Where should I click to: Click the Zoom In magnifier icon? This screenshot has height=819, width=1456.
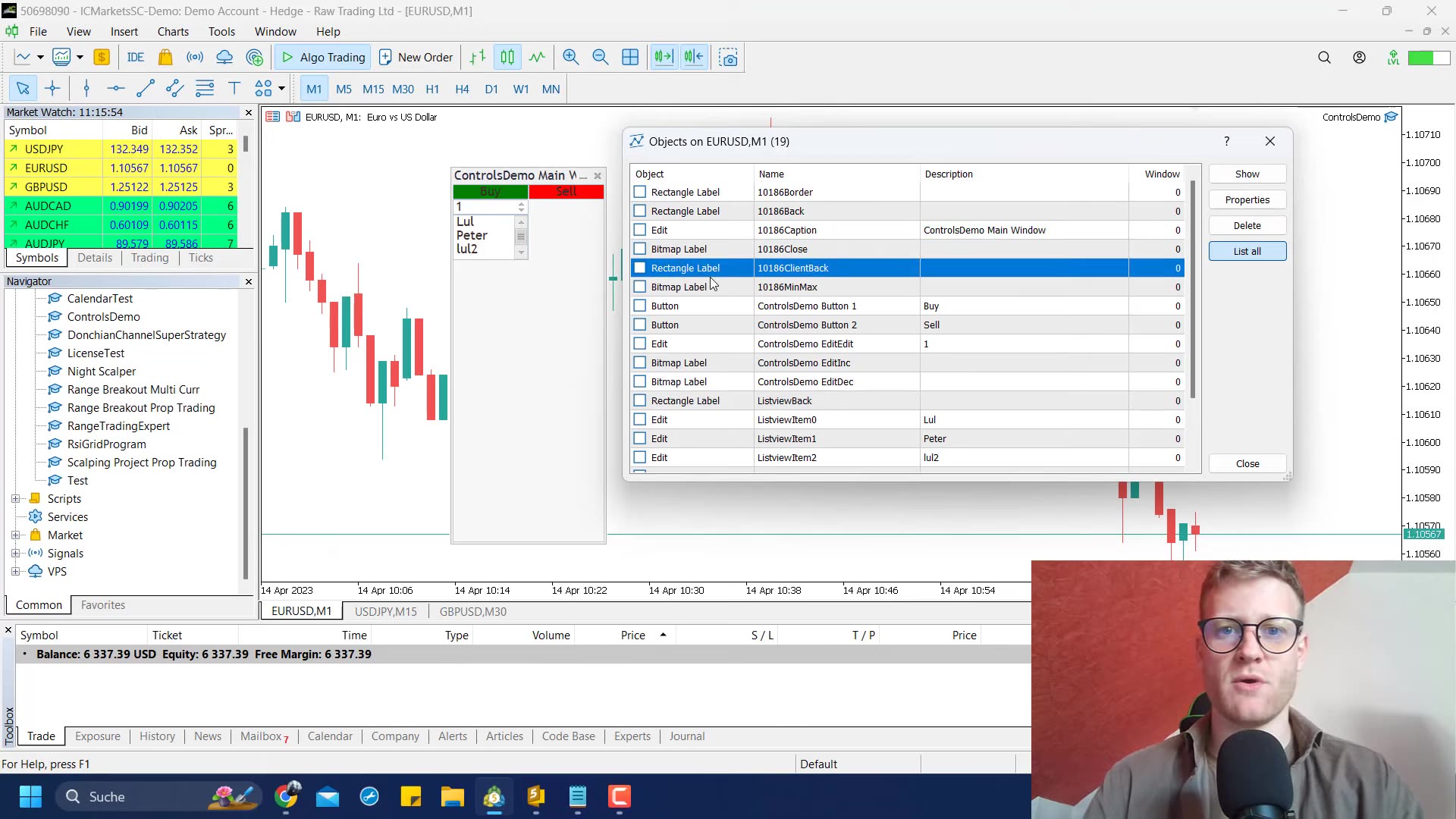click(570, 58)
